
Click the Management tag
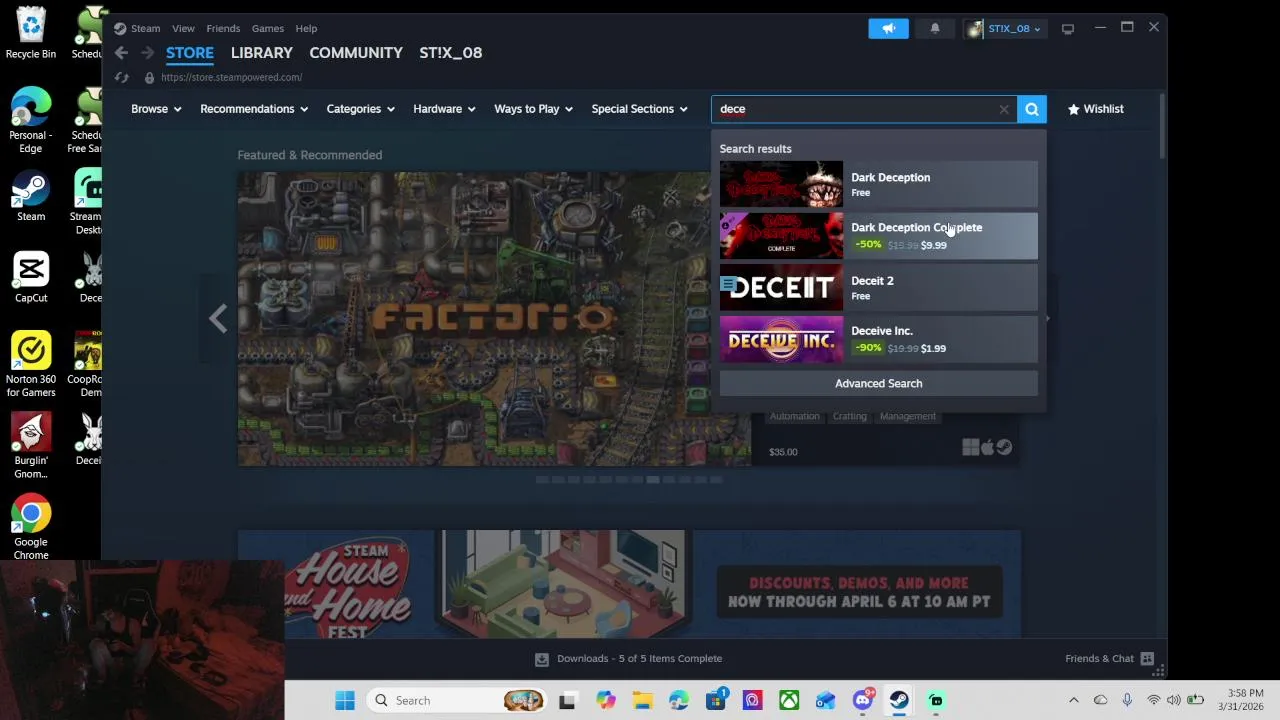pos(908,416)
